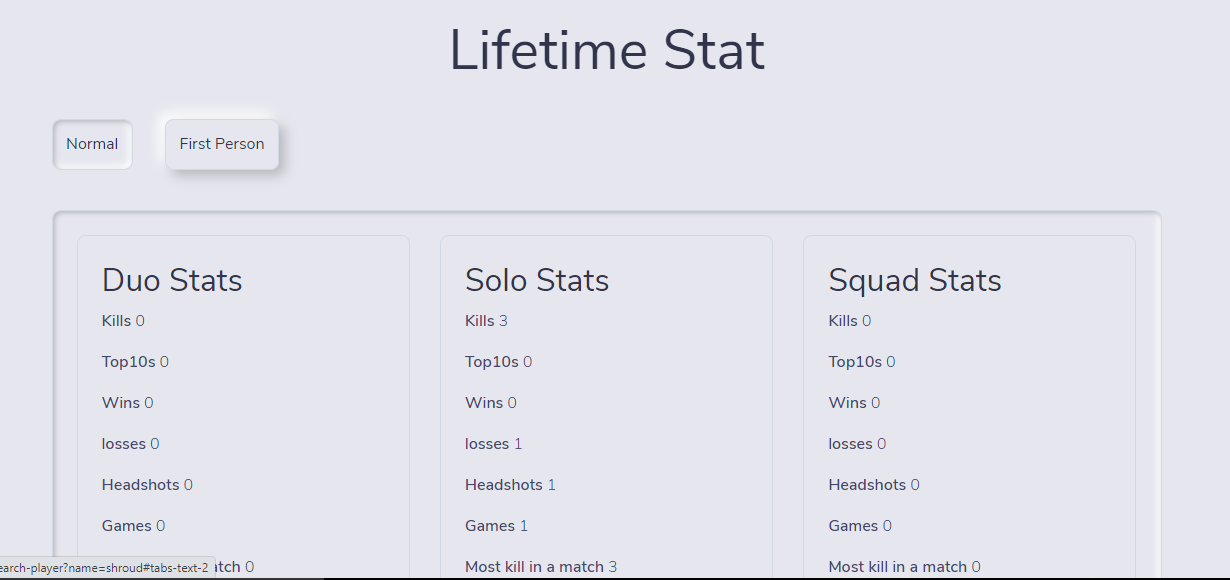Image resolution: width=1230 pixels, height=580 pixels.
Task: Click Most kill in a match in Solo Stats
Action: [540, 567]
